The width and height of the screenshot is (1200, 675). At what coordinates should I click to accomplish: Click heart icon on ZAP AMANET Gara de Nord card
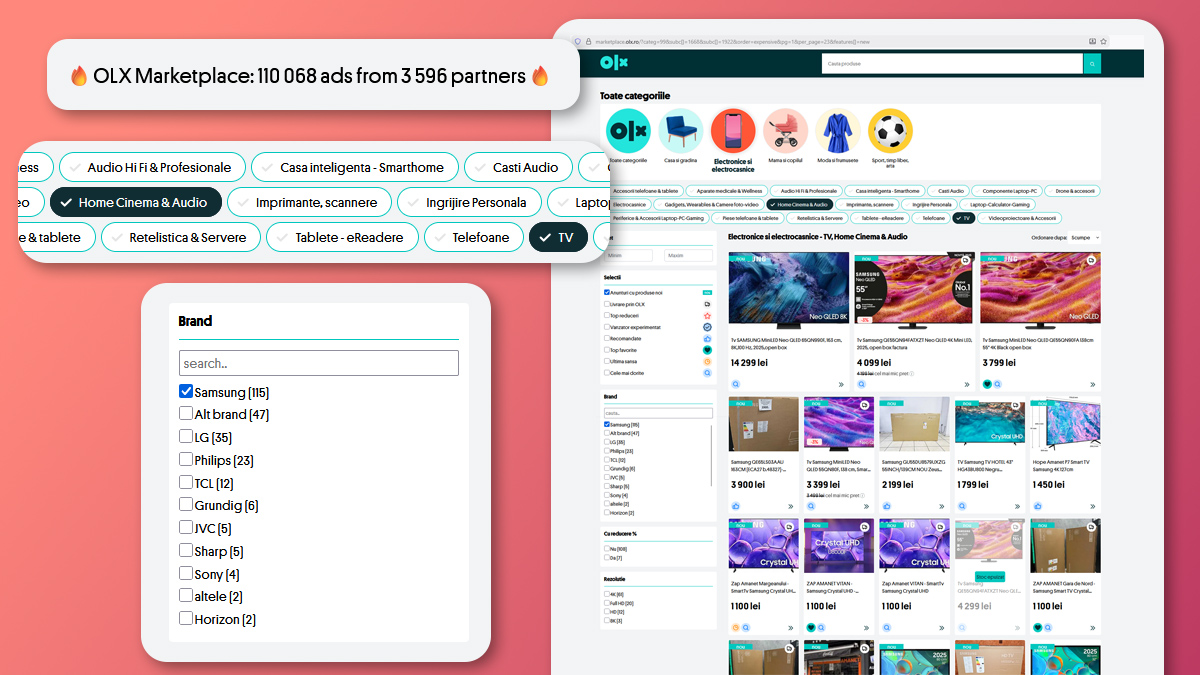click(x=1037, y=627)
